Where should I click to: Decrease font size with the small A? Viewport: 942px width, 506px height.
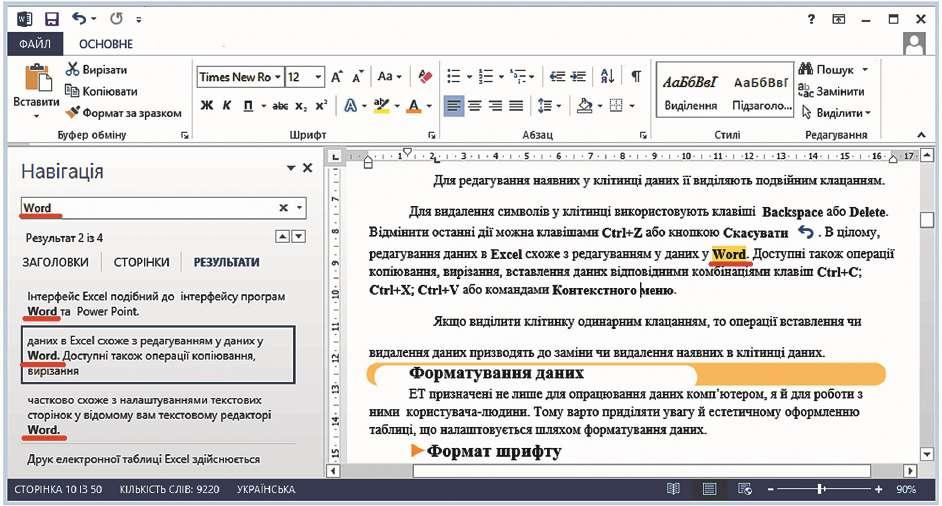point(358,77)
